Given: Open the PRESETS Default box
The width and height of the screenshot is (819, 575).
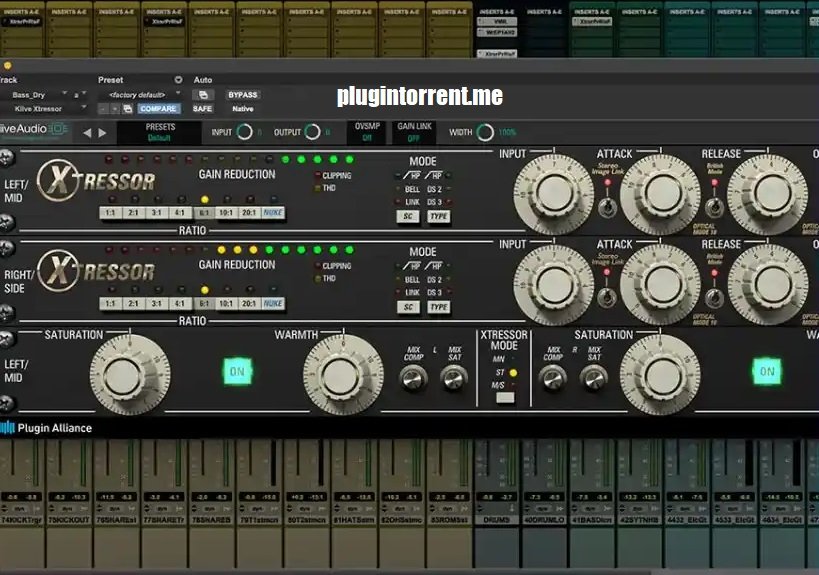Looking at the screenshot, I should pyautogui.click(x=159, y=132).
